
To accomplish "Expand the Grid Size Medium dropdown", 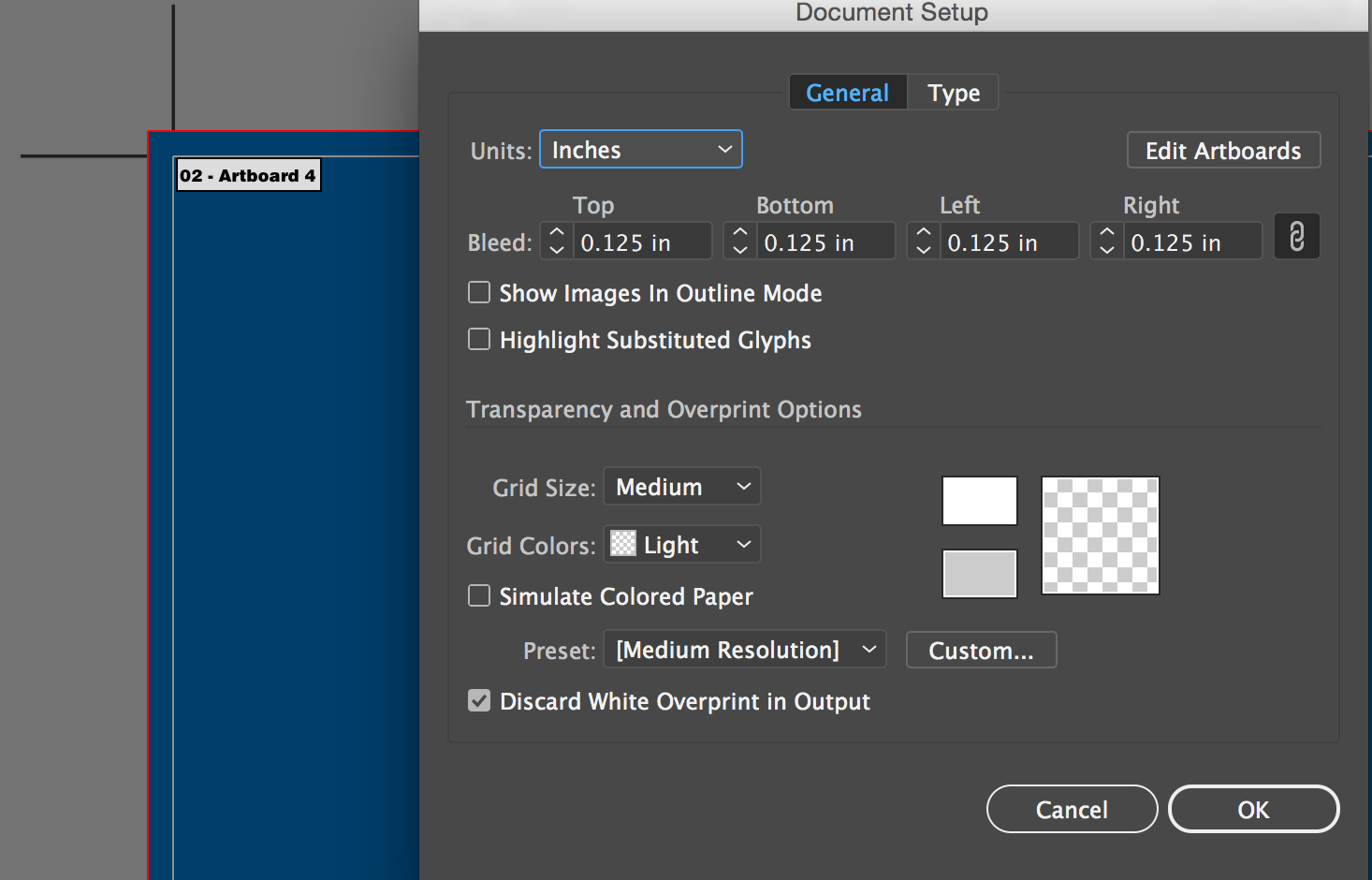I will [x=681, y=487].
